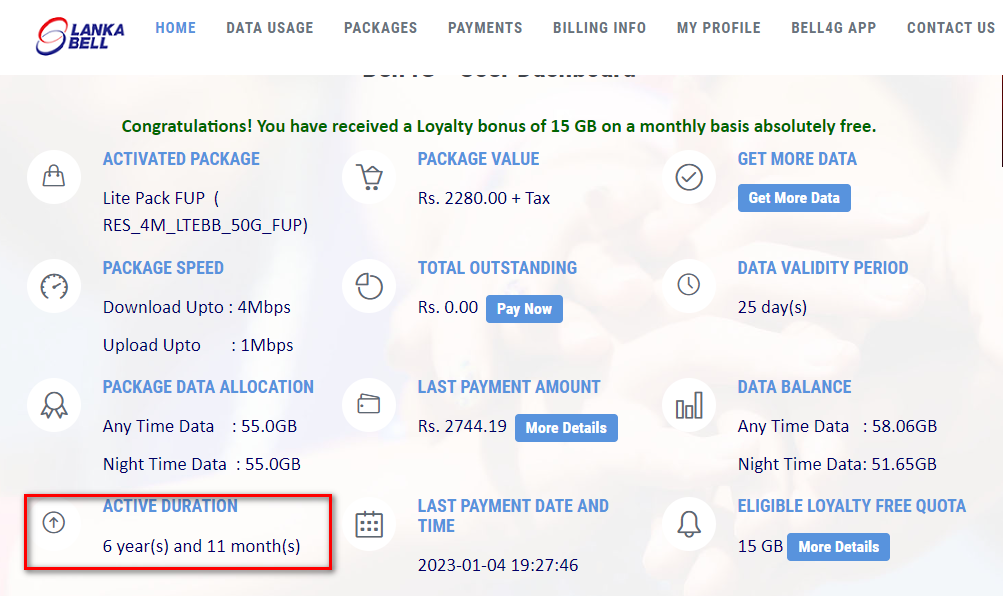This screenshot has height=600, width=1003.
Task: Click the Lanka Bell logo
Action: tap(81, 36)
